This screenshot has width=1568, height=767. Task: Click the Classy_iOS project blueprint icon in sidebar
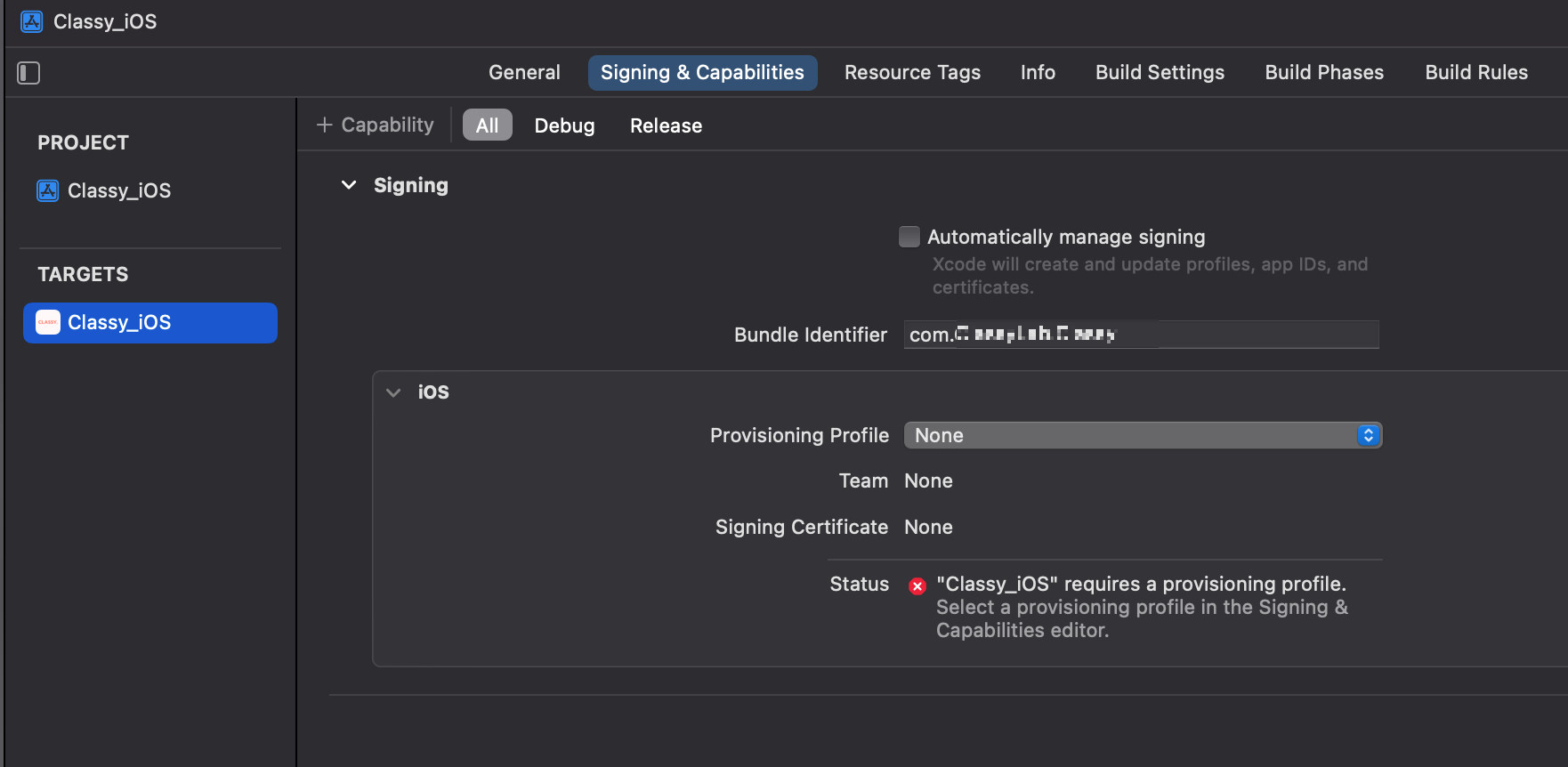(x=48, y=190)
